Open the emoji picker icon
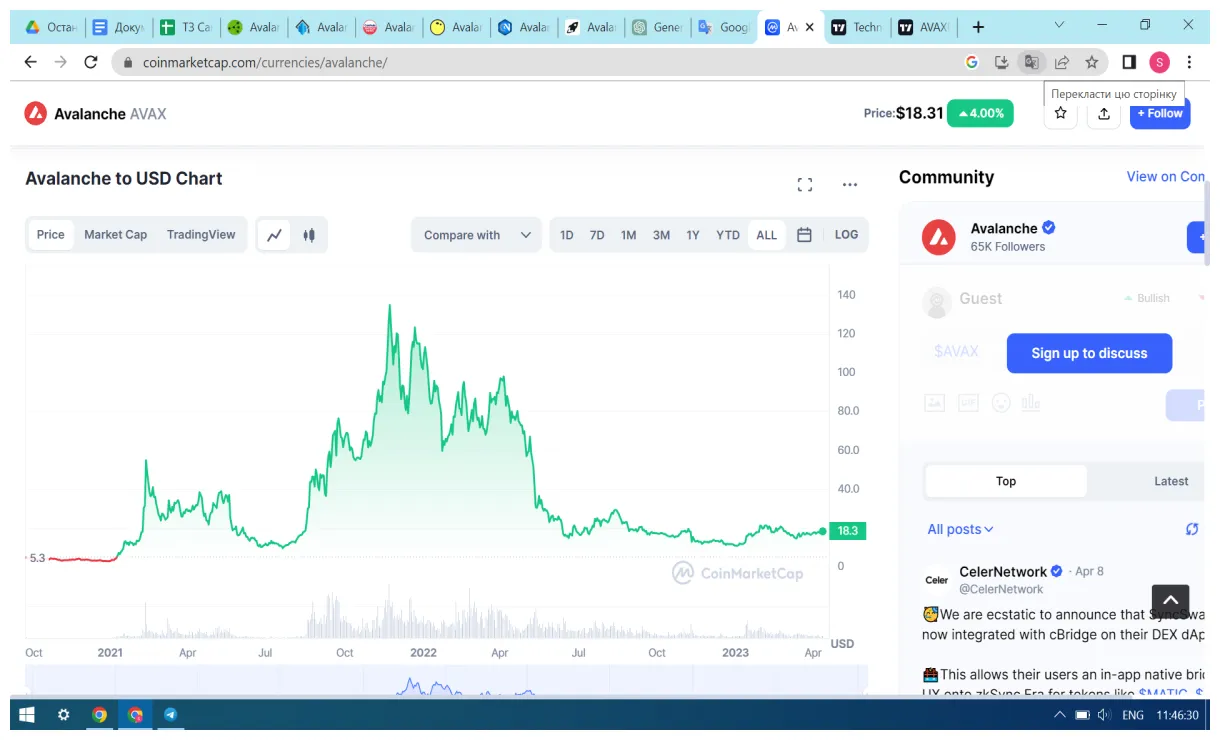This screenshot has width=1220, height=740. (1001, 403)
